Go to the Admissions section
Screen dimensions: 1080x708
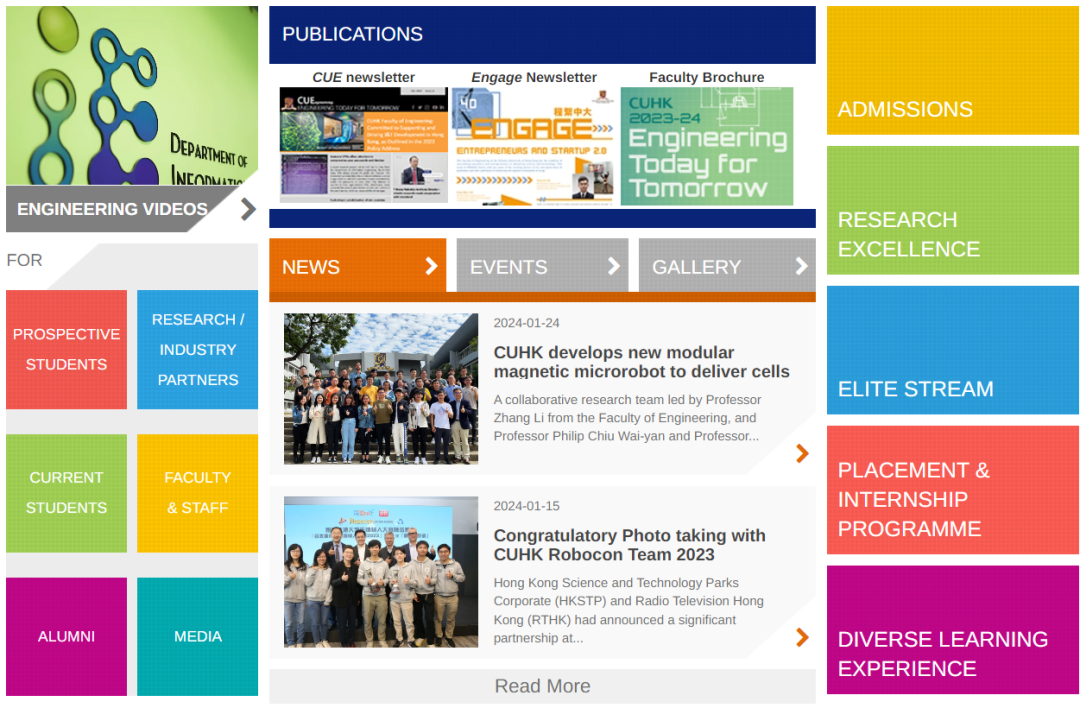[953, 70]
